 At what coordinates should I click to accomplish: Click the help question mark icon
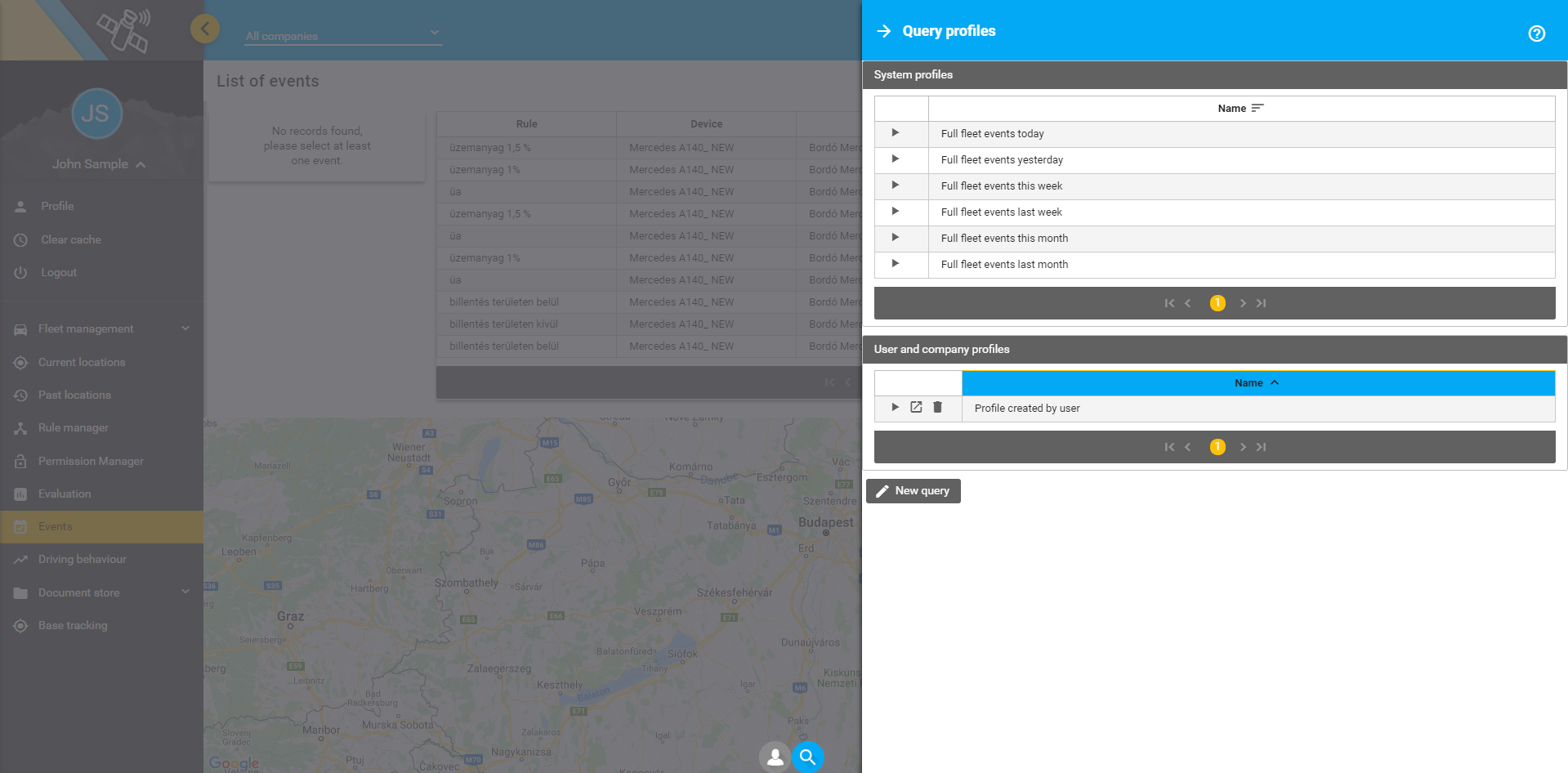[x=1536, y=34]
